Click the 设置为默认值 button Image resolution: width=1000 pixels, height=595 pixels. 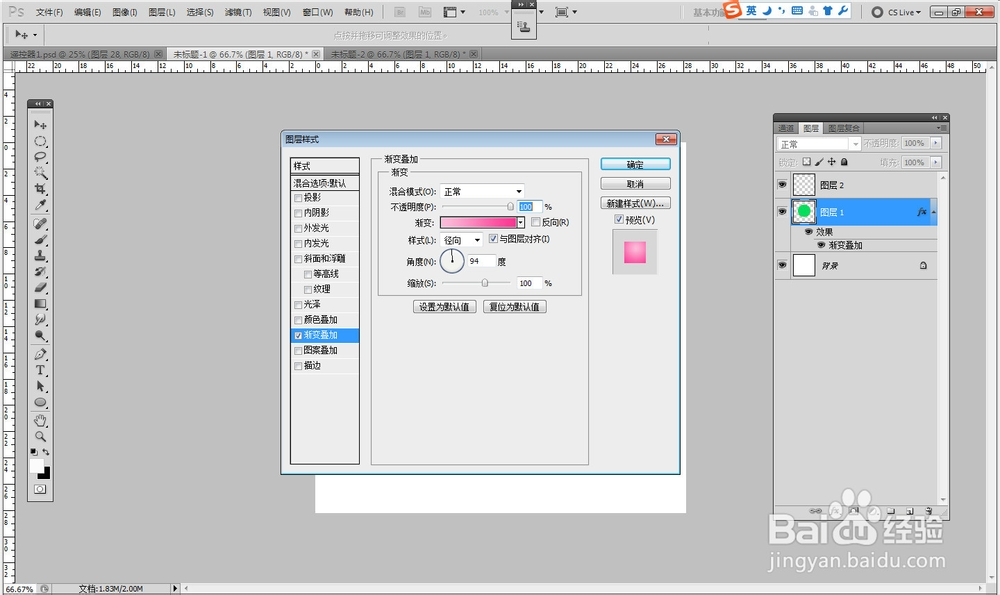[445, 307]
